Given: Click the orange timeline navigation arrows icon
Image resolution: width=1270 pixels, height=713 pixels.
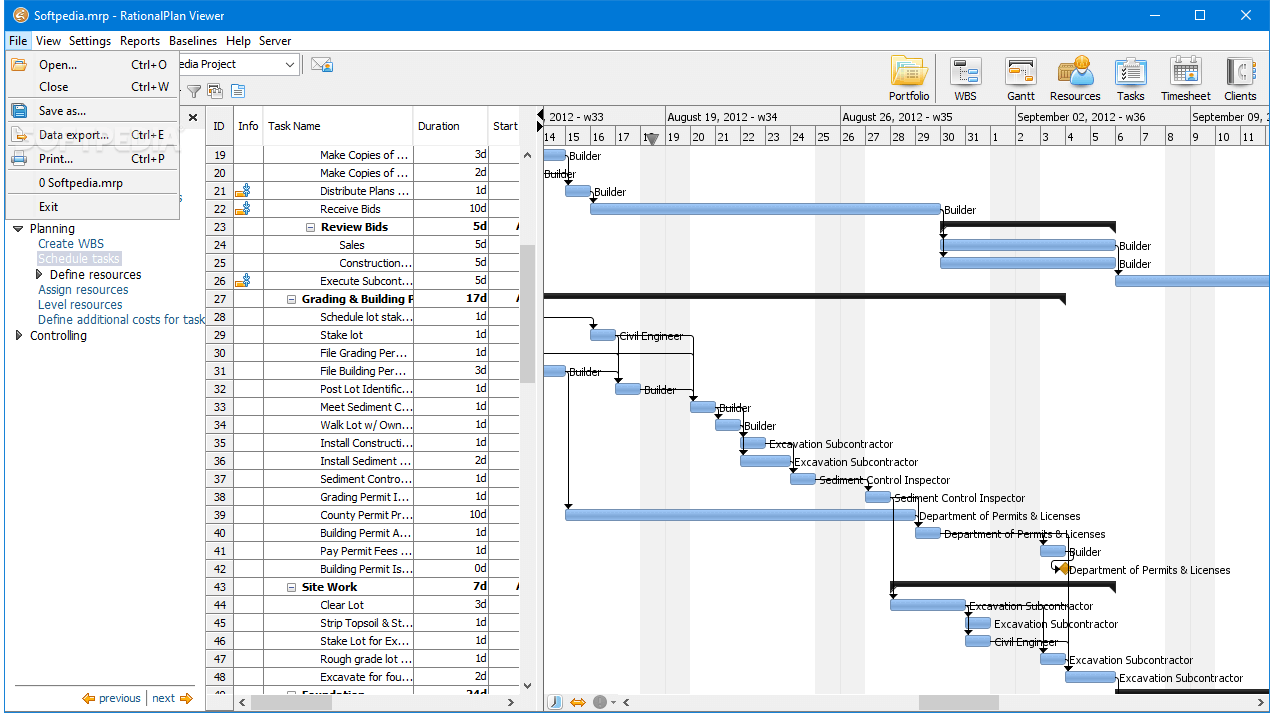Looking at the screenshot, I should point(578,702).
